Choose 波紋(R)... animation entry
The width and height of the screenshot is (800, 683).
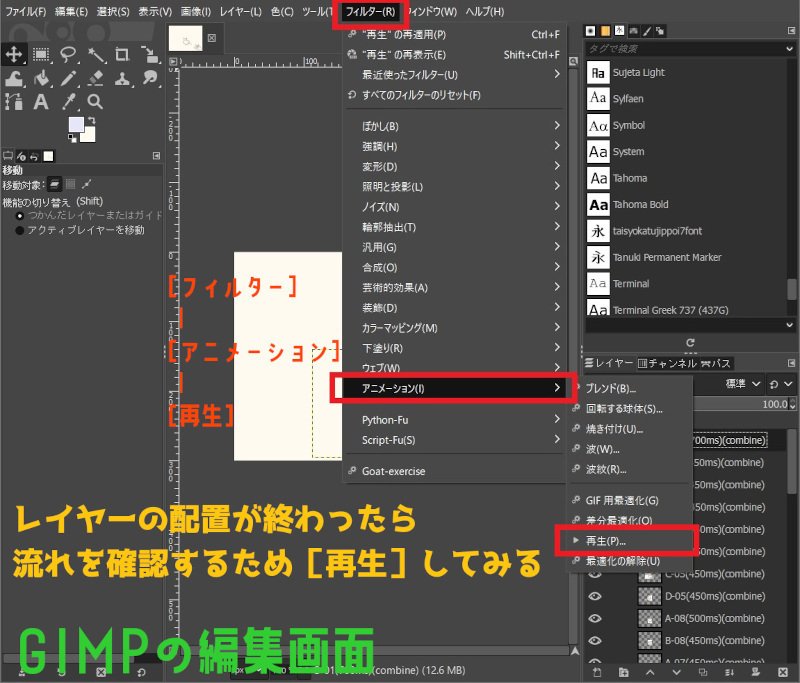[x=631, y=469]
